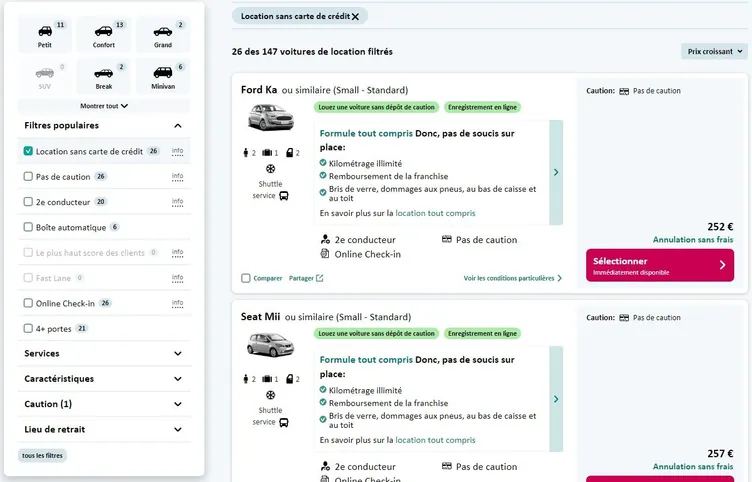
Task: Click the tous les filtres button
Action: [x=42, y=456]
